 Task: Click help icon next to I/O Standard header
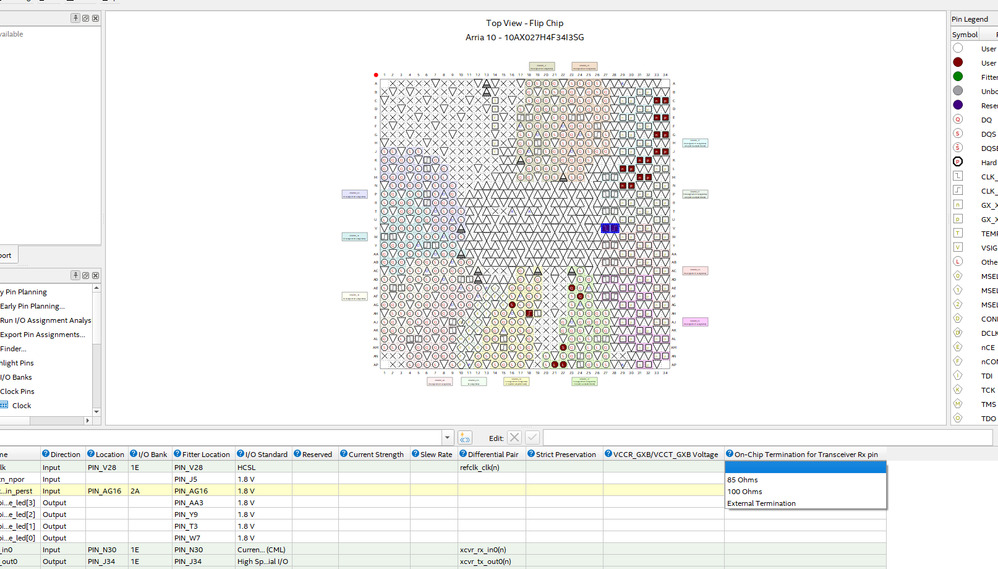pos(241,454)
